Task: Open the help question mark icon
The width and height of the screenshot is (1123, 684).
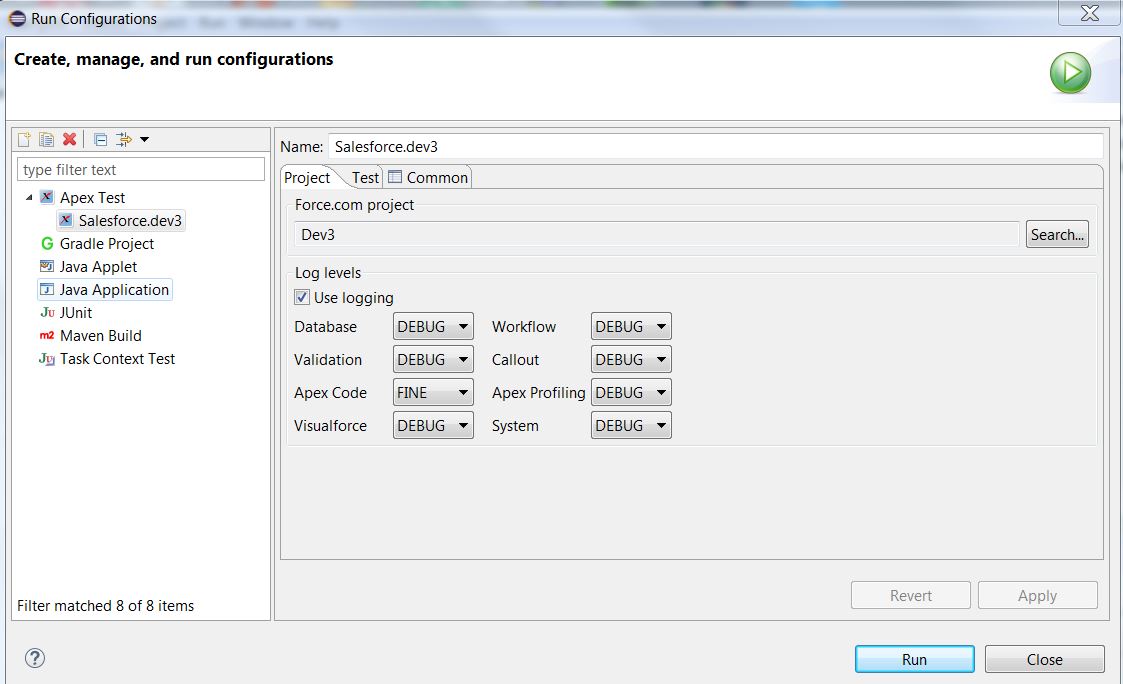Action: [x=34, y=658]
